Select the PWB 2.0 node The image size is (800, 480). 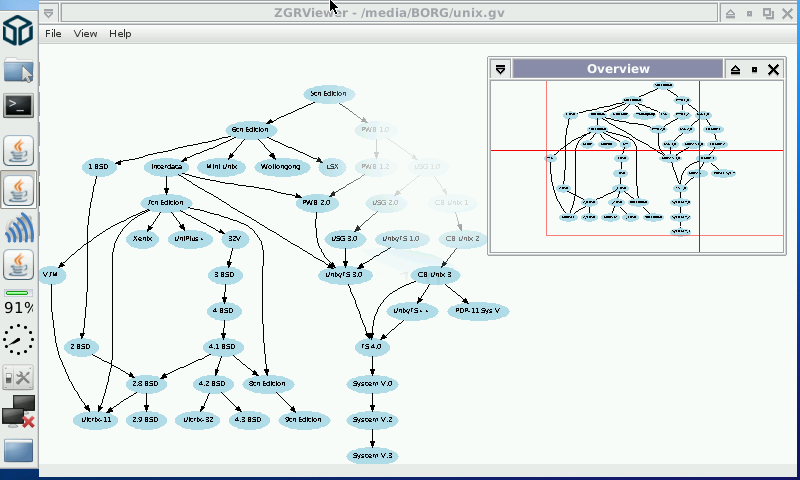[x=316, y=203]
